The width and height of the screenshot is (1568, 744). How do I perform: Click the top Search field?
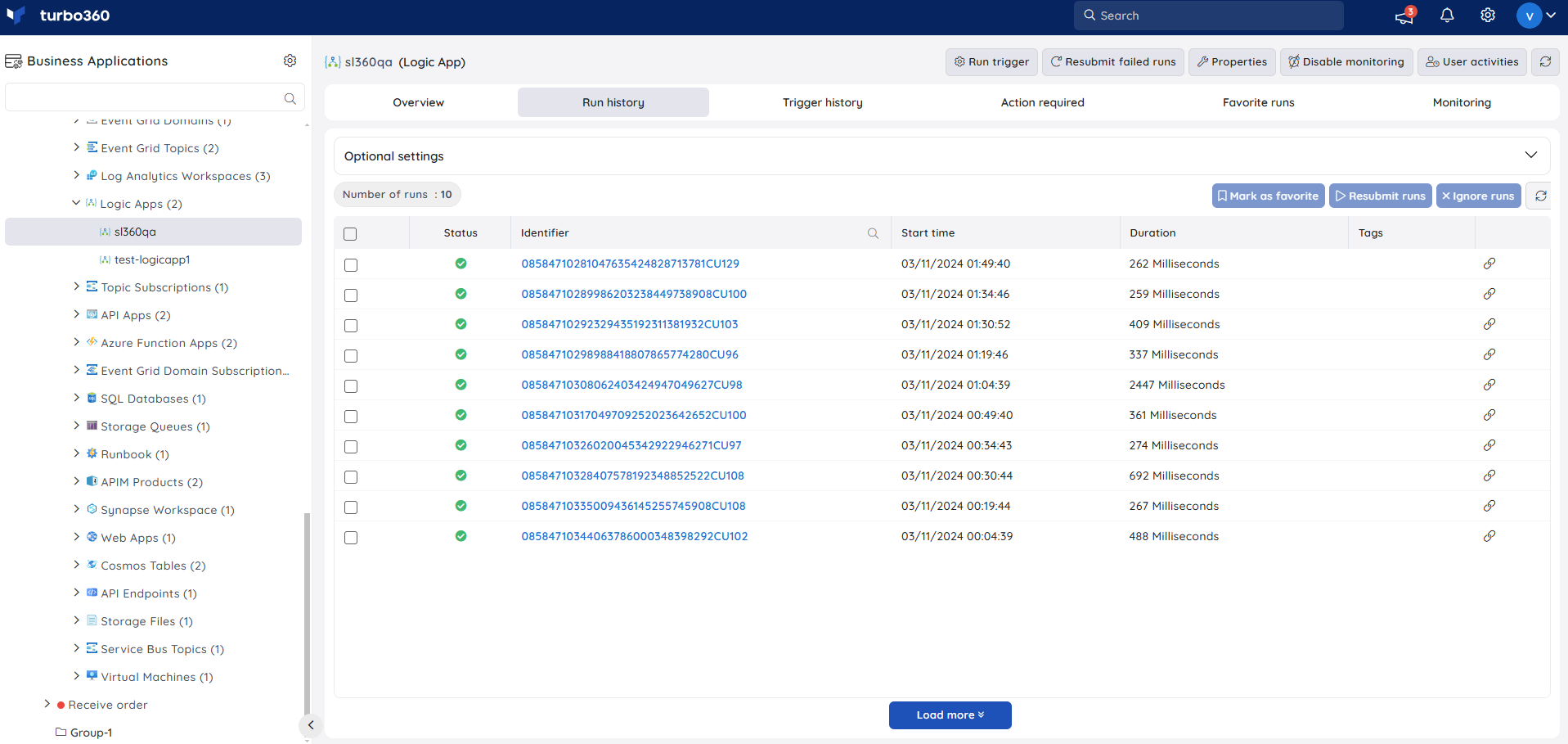[1209, 16]
